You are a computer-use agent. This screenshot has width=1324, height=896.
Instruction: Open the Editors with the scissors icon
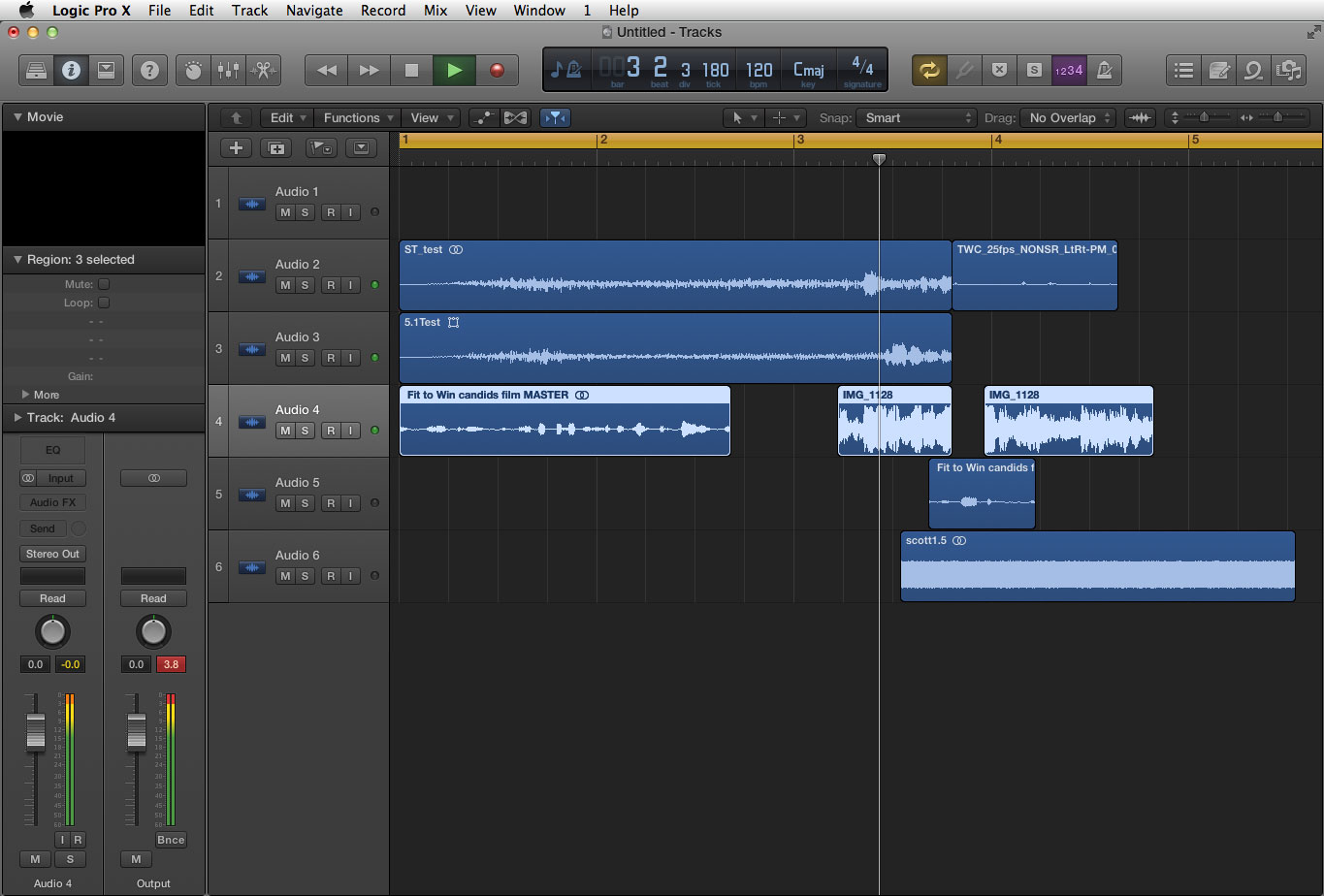click(262, 70)
